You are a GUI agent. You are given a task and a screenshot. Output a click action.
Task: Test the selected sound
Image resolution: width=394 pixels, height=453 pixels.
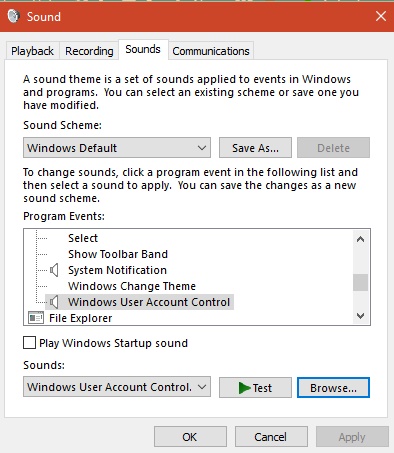255,388
